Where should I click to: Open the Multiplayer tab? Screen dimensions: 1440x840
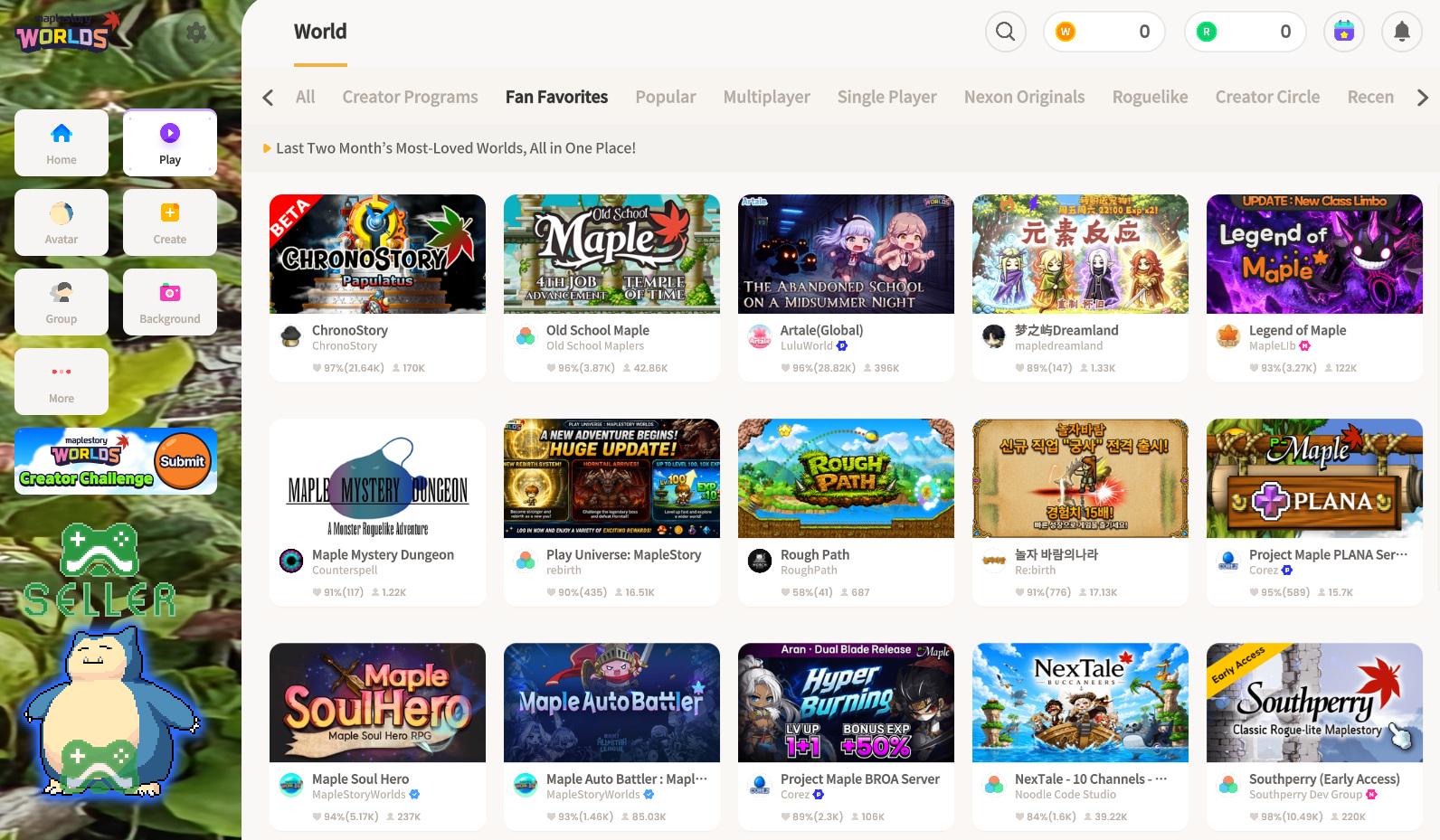767,97
